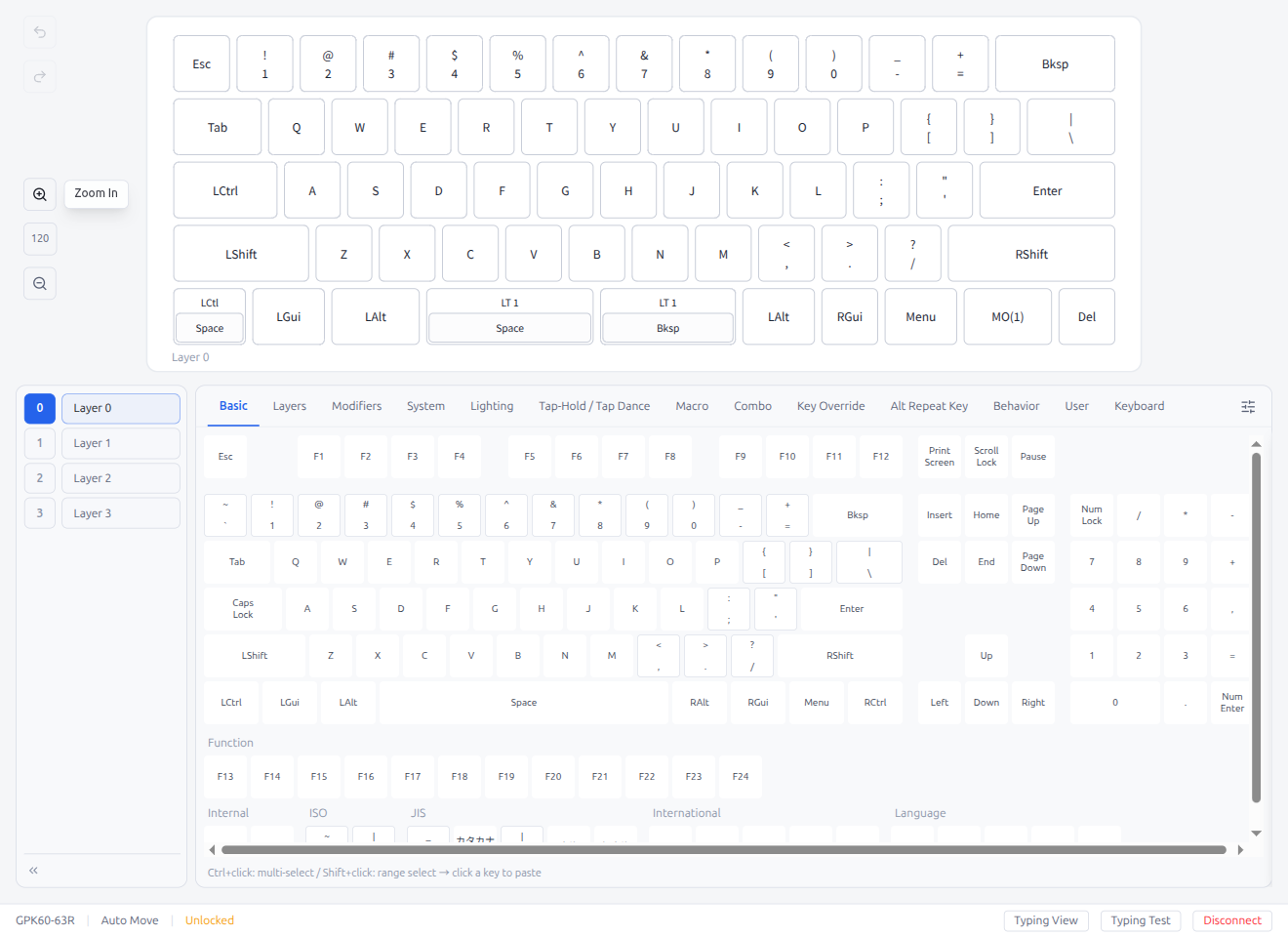Zoom in the keyboard layout view
The image size is (1288, 937).
pos(40,194)
